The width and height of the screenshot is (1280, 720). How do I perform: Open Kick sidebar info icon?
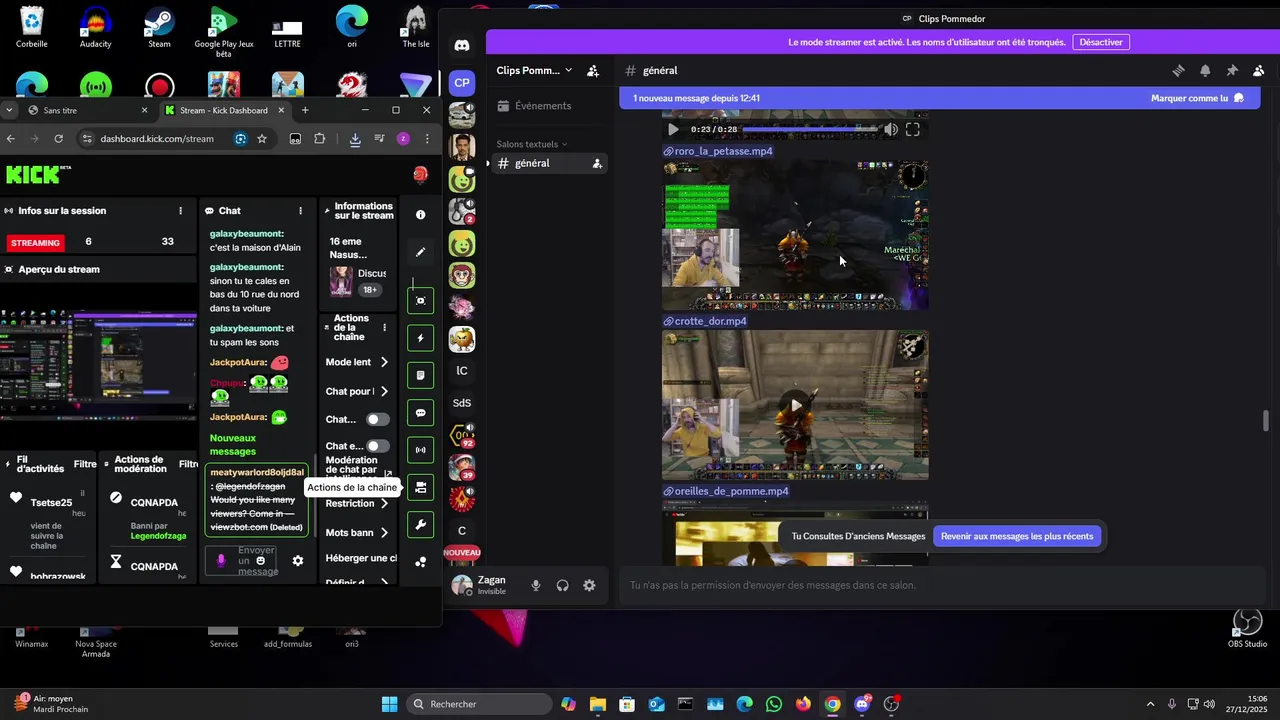pyautogui.click(x=420, y=215)
